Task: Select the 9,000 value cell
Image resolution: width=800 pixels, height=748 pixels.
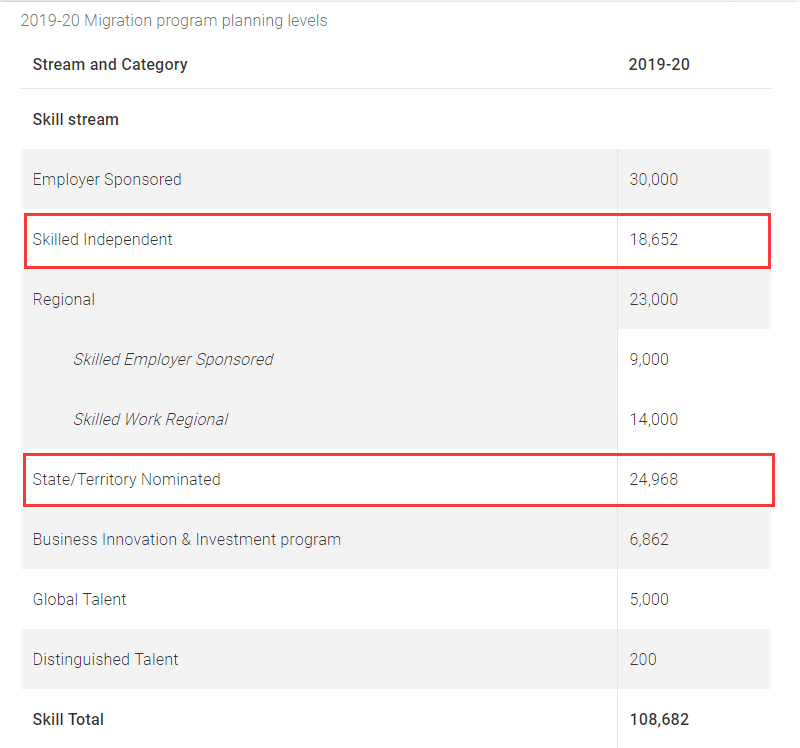Action: point(650,359)
